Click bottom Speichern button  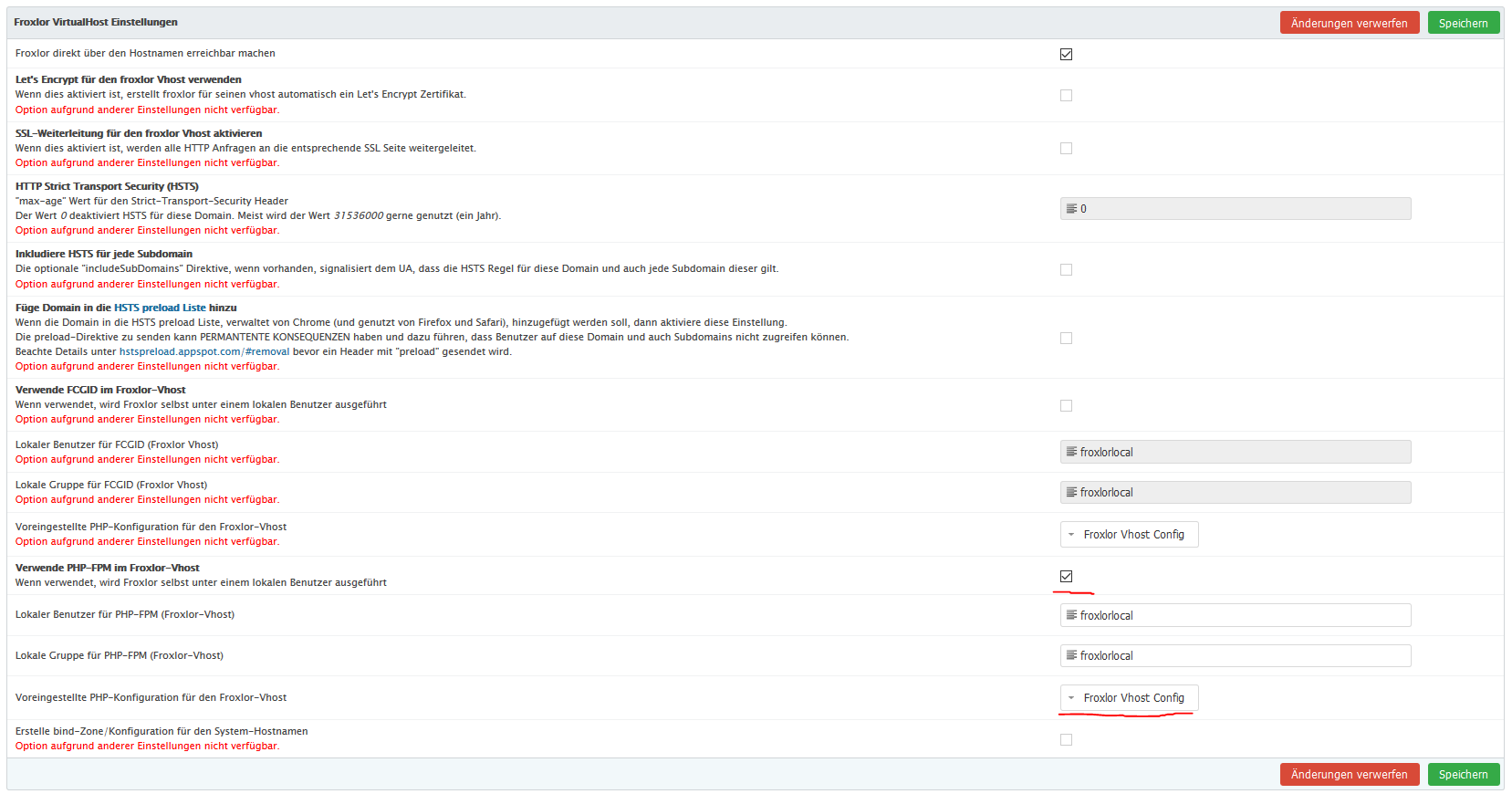pos(1464,774)
